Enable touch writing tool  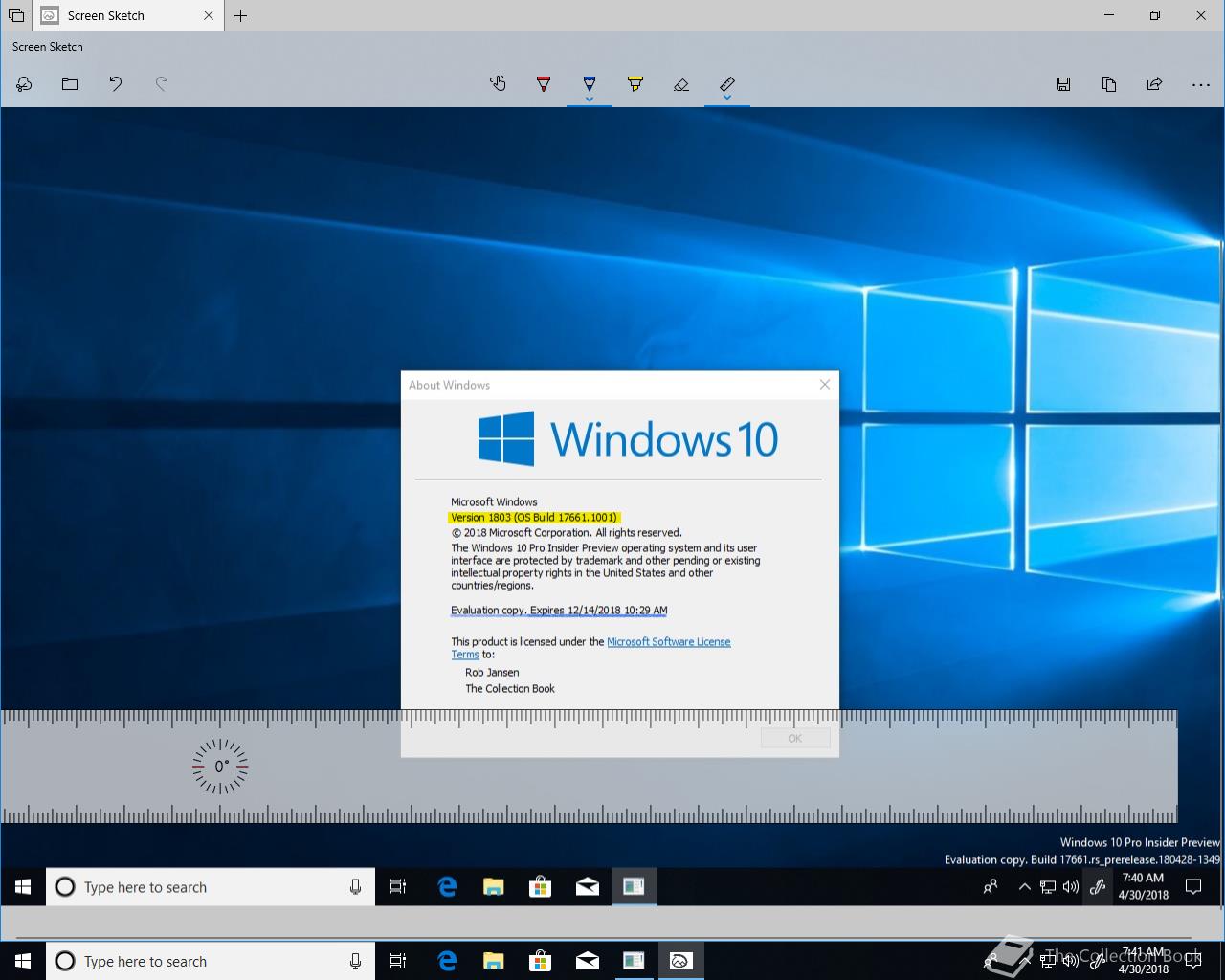coord(498,84)
